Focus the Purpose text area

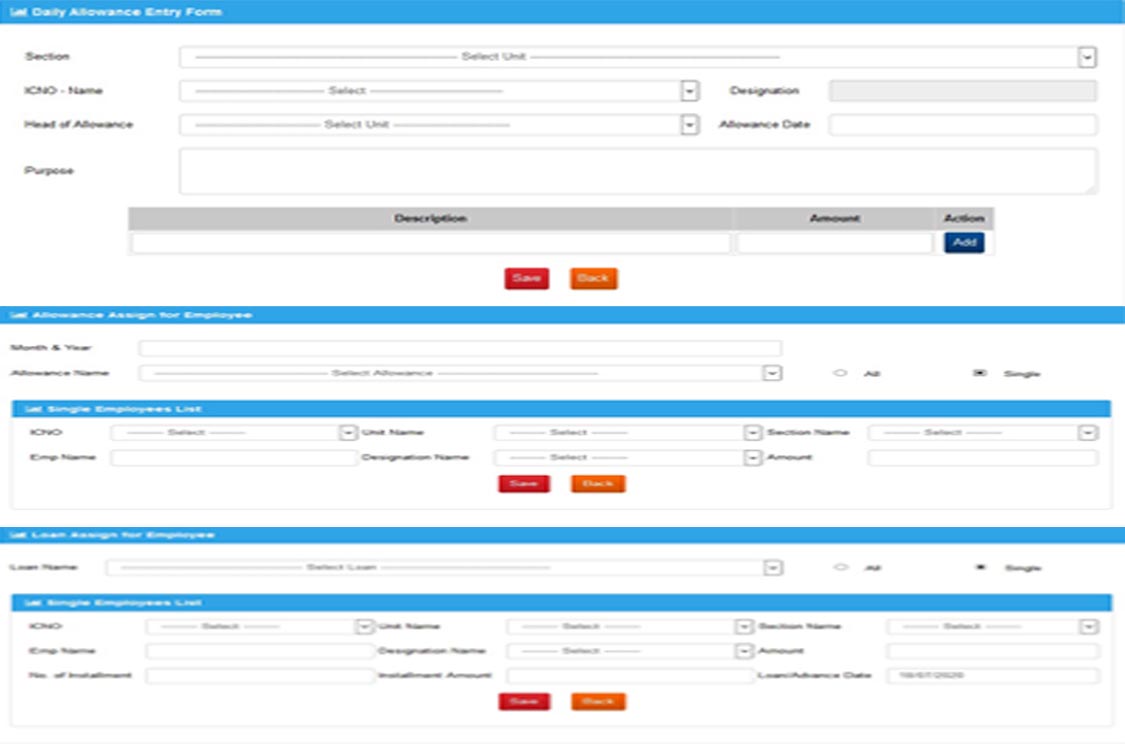coord(638,171)
